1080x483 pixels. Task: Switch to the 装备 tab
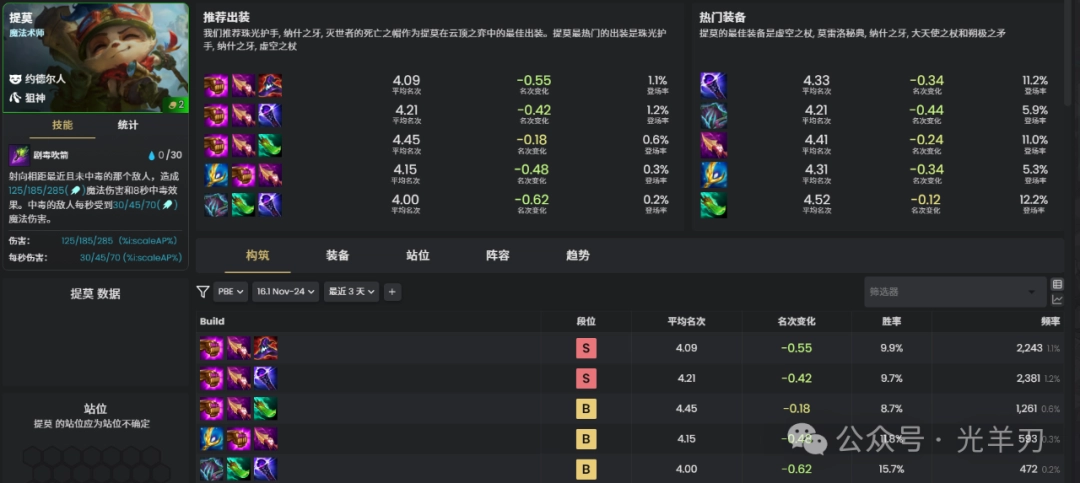click(x=338, y=255)
